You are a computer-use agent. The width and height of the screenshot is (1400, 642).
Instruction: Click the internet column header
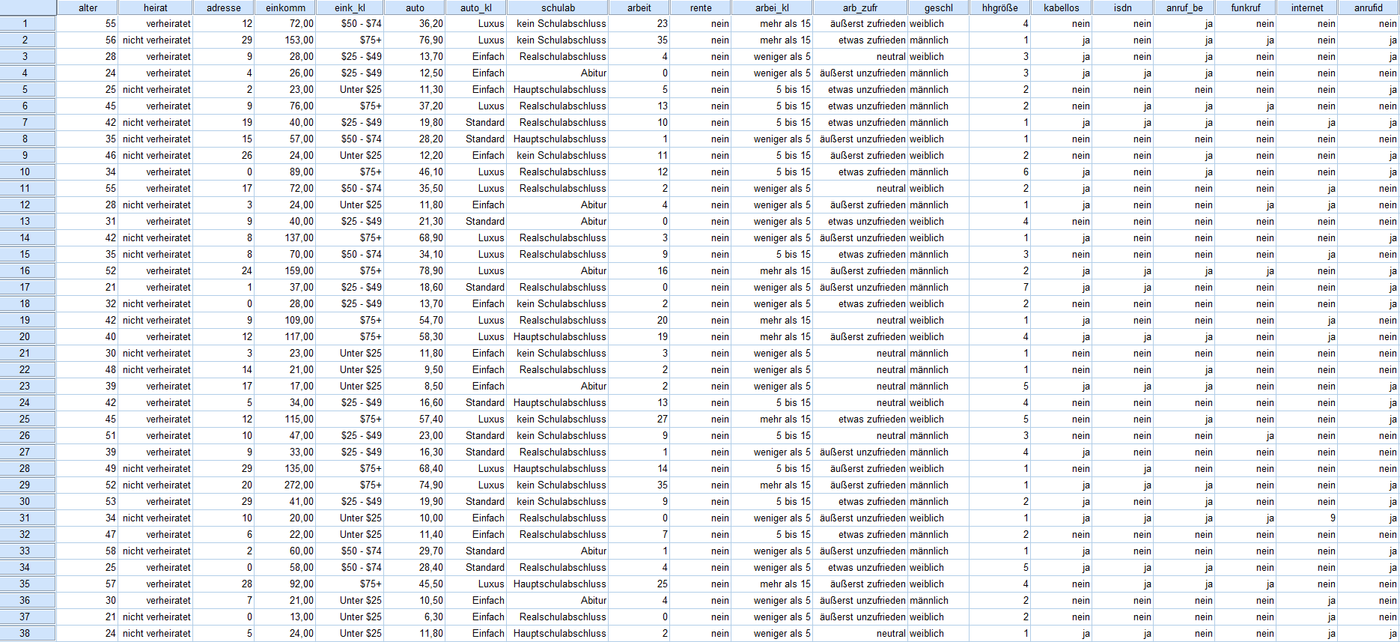click(x=1306, y=7)
